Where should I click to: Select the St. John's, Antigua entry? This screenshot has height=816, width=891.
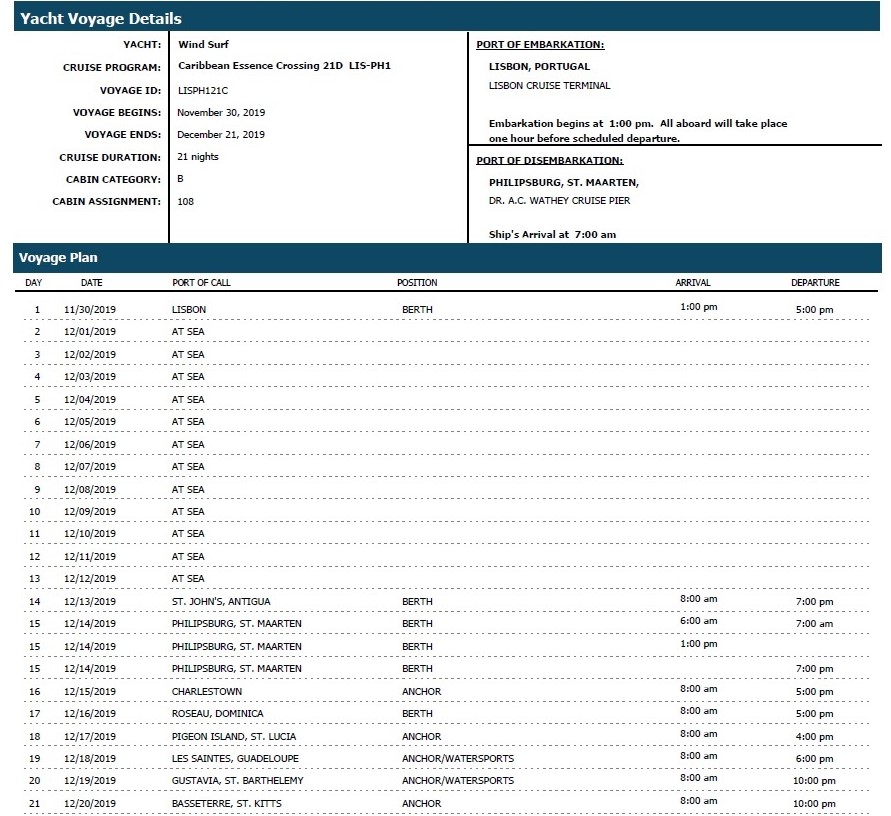point(221,602)
